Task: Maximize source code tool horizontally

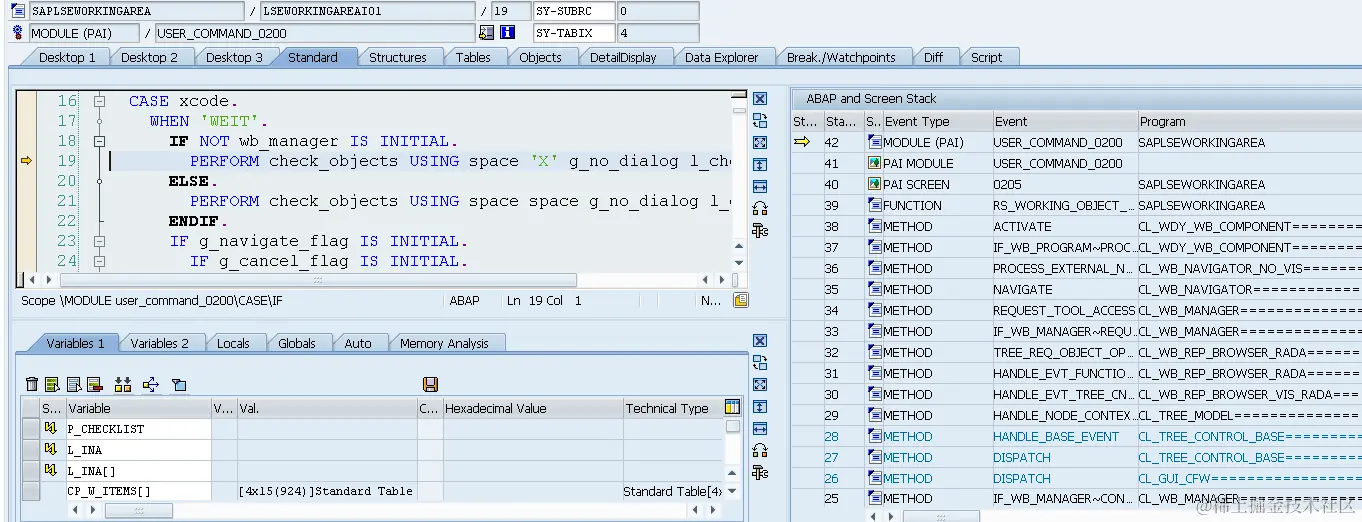Action: (760, 187)
